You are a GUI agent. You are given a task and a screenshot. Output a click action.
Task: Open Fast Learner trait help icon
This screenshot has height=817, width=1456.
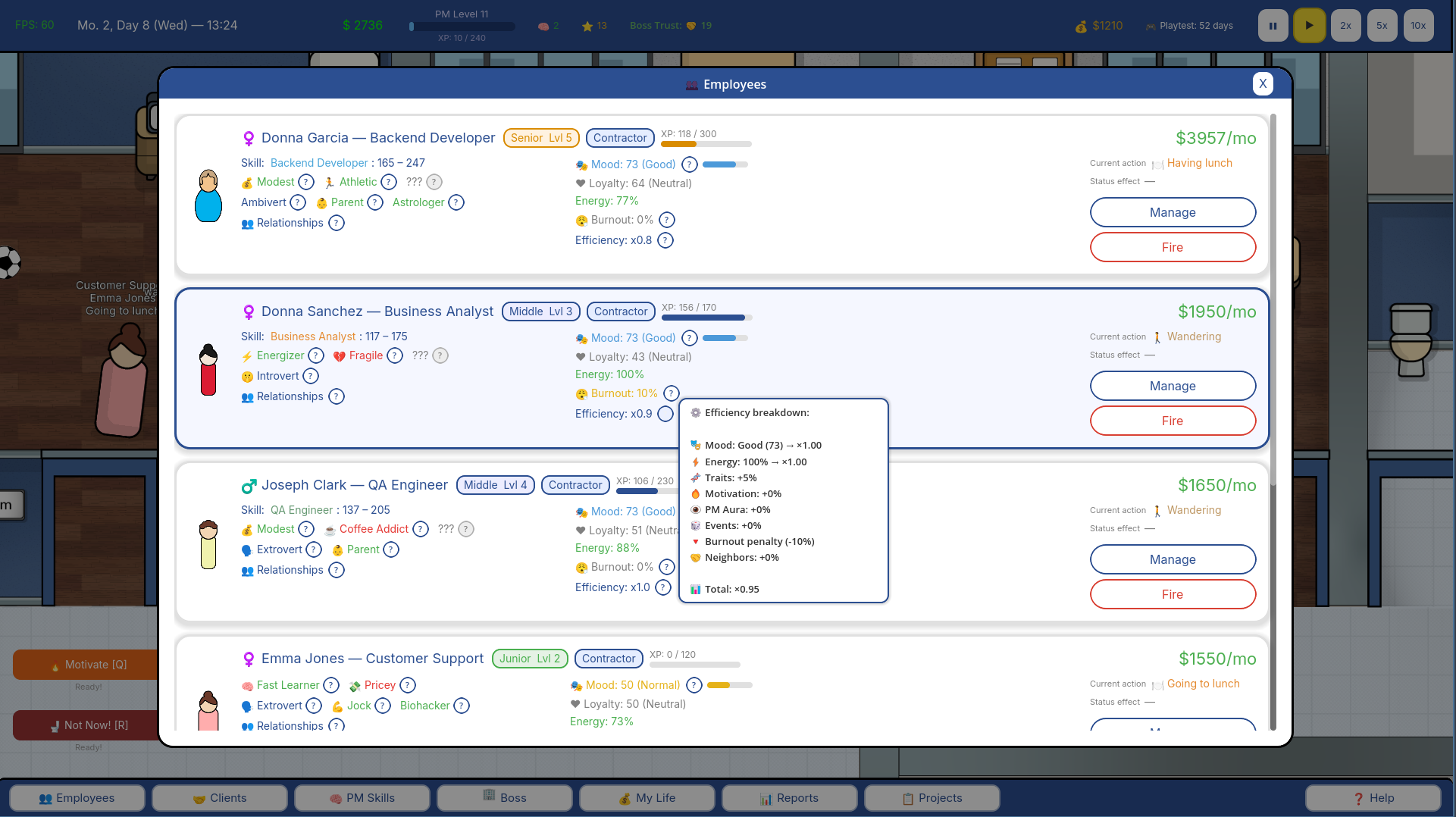click(x=331, y=685)
